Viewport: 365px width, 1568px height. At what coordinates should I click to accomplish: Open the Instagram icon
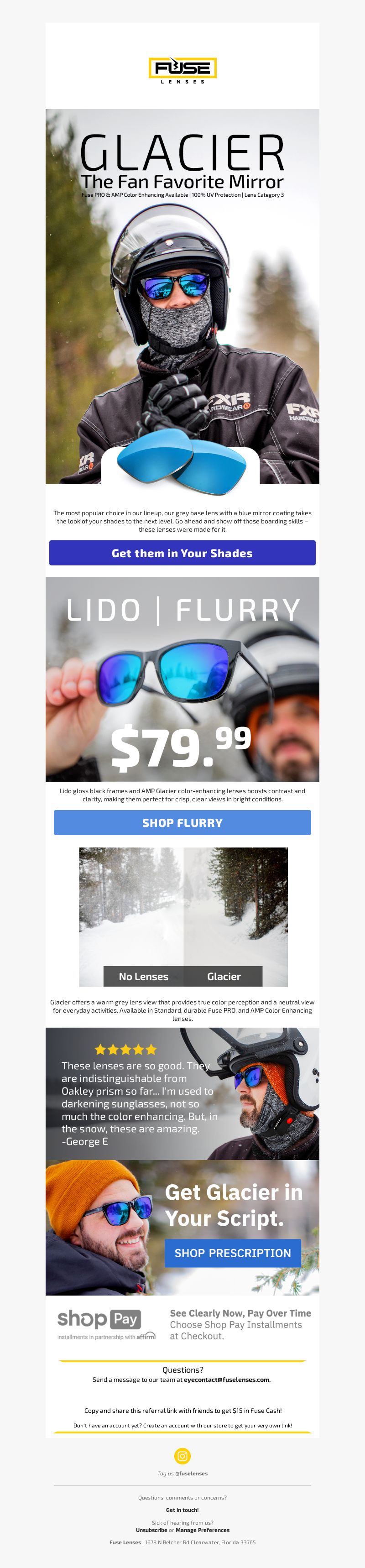click(x=182, y=1455)
